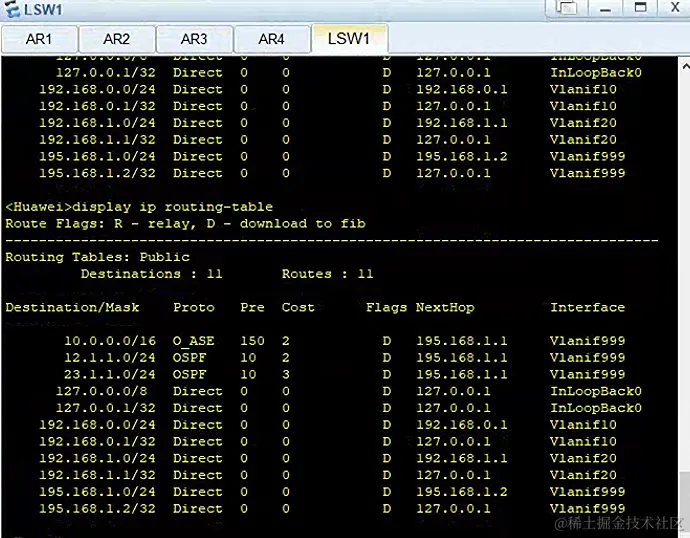Click the LSW1 window title icon
This screenshot has width=690, height=538.
pos(12,9)
